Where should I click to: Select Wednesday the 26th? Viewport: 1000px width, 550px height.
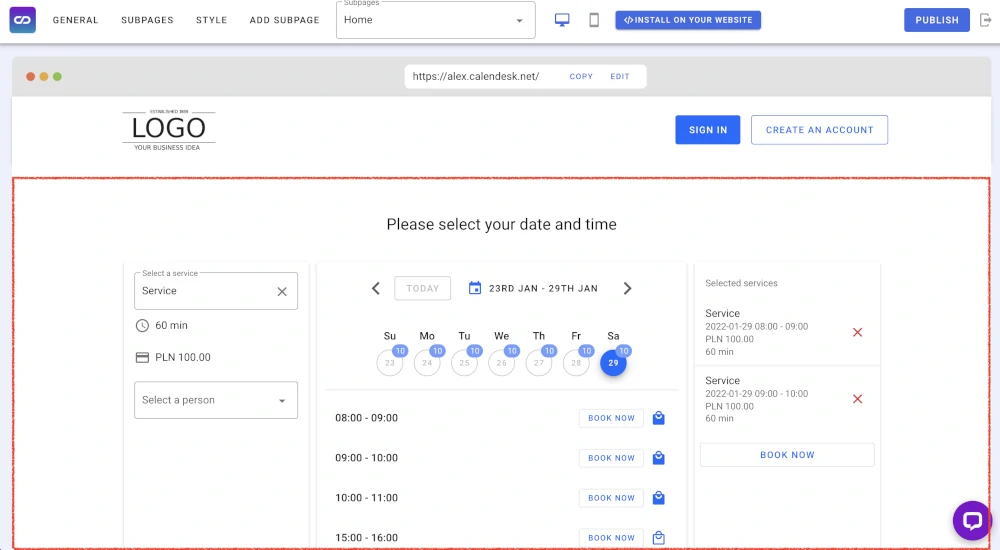coord(501,362)
